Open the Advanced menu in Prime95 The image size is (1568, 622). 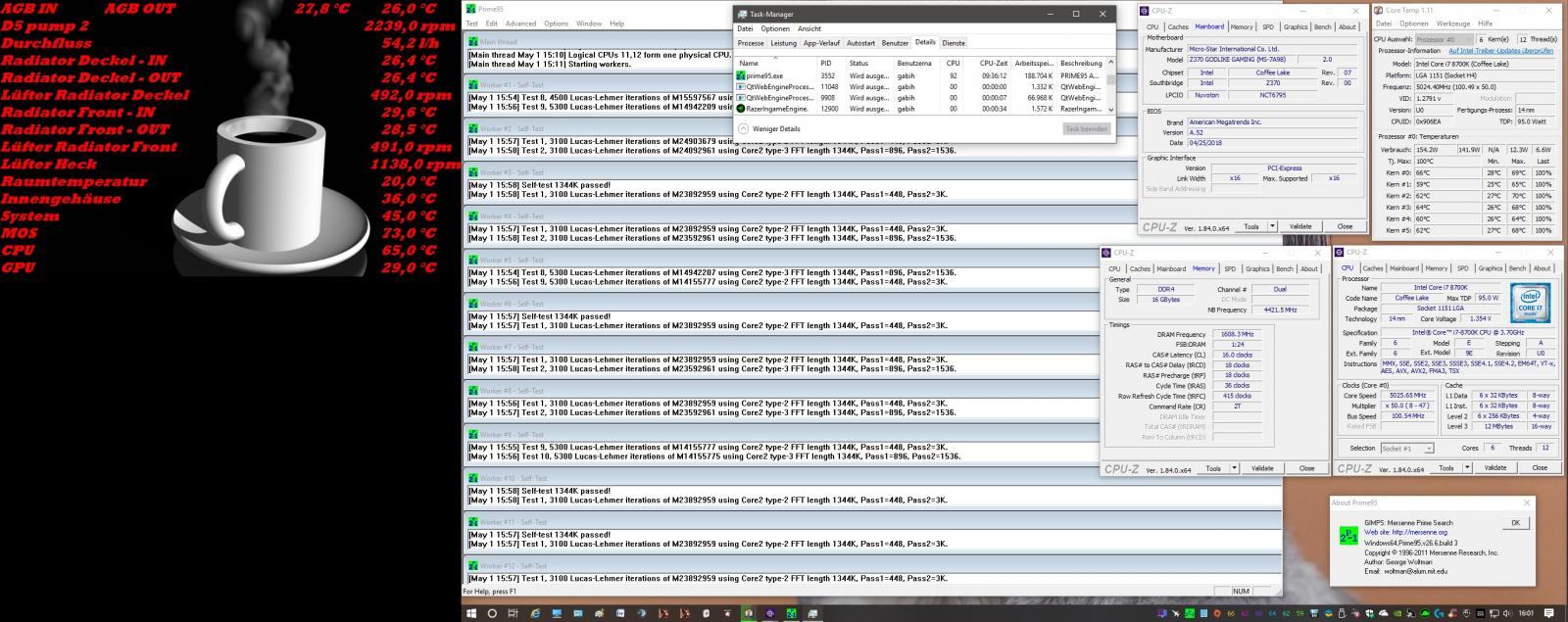tap(520, 24)
